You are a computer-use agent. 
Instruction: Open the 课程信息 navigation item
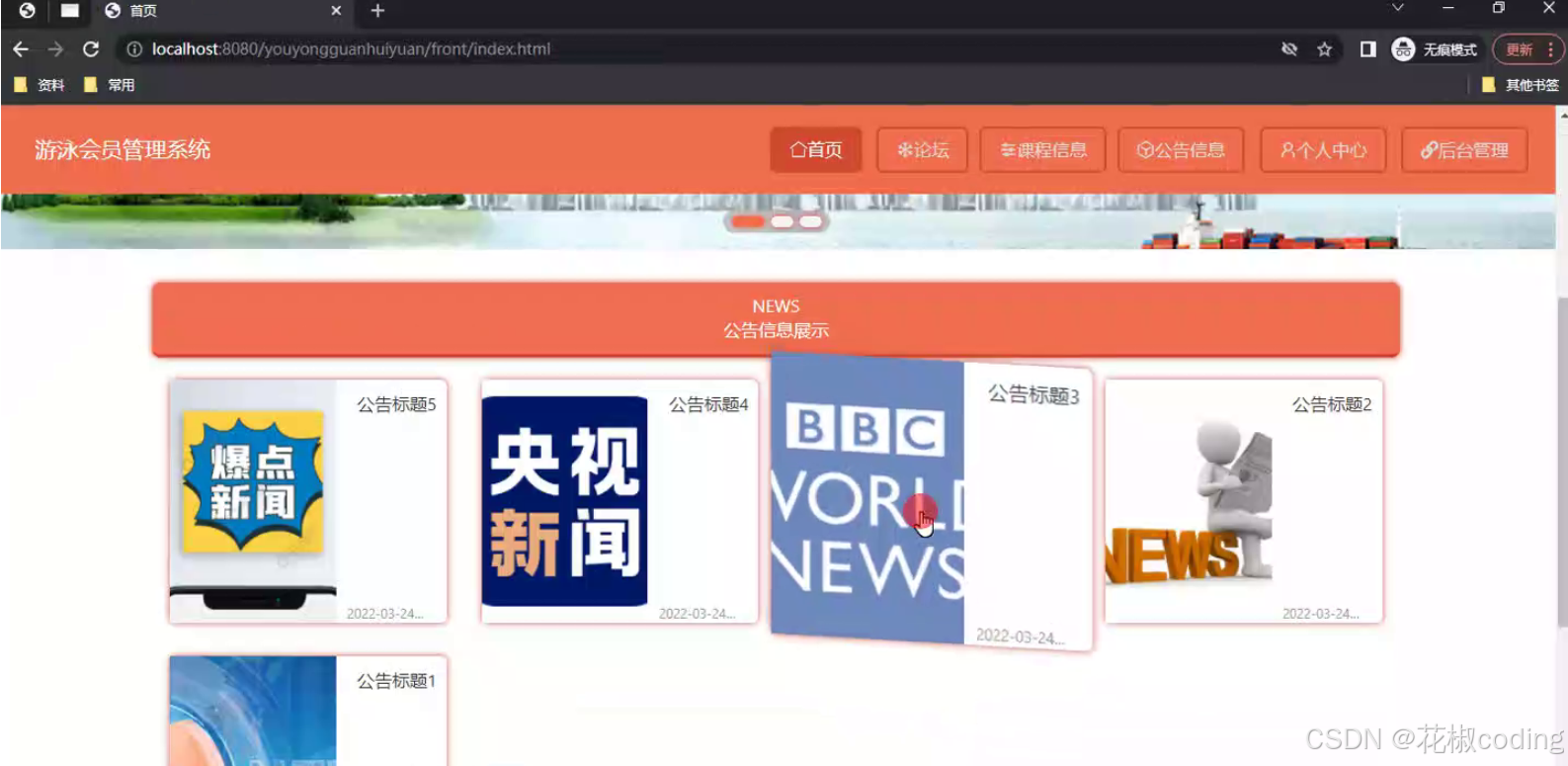[1043, 150]
